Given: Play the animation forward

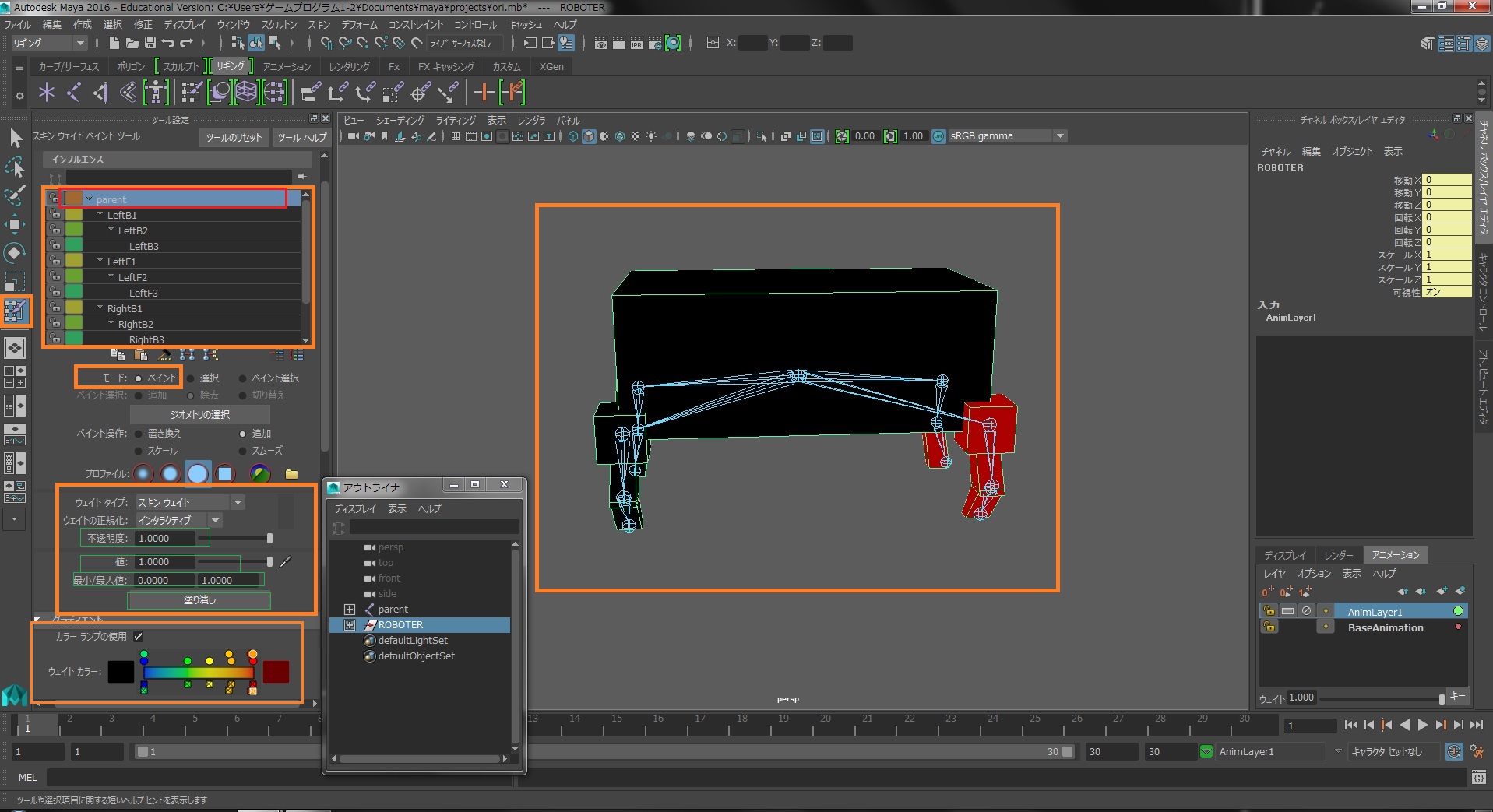Looking at the screenshot, I should click(1422, 725).
